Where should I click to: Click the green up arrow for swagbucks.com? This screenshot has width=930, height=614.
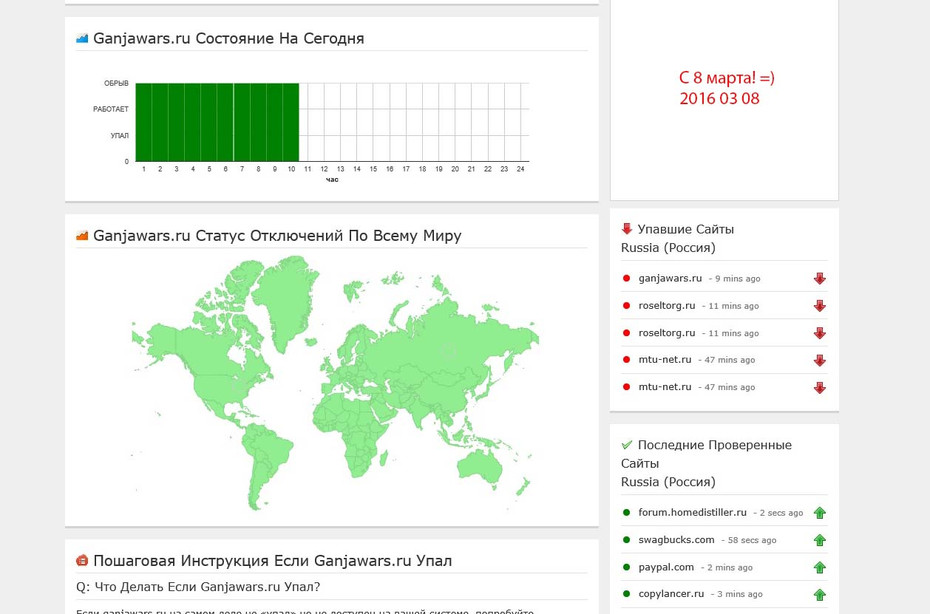[x=820, y=540]
